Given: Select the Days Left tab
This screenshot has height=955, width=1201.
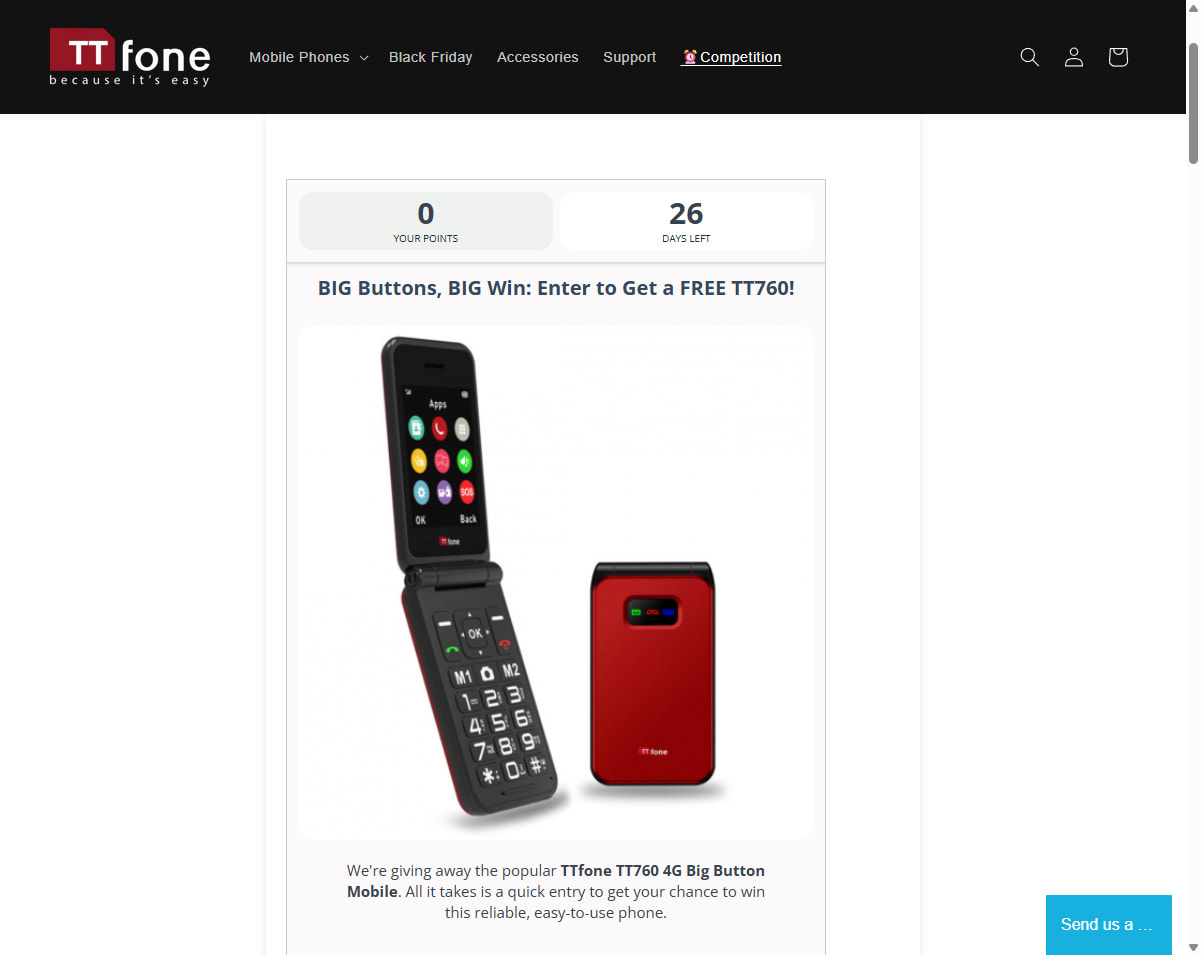Looking at the screenshot, I should 686,221.
